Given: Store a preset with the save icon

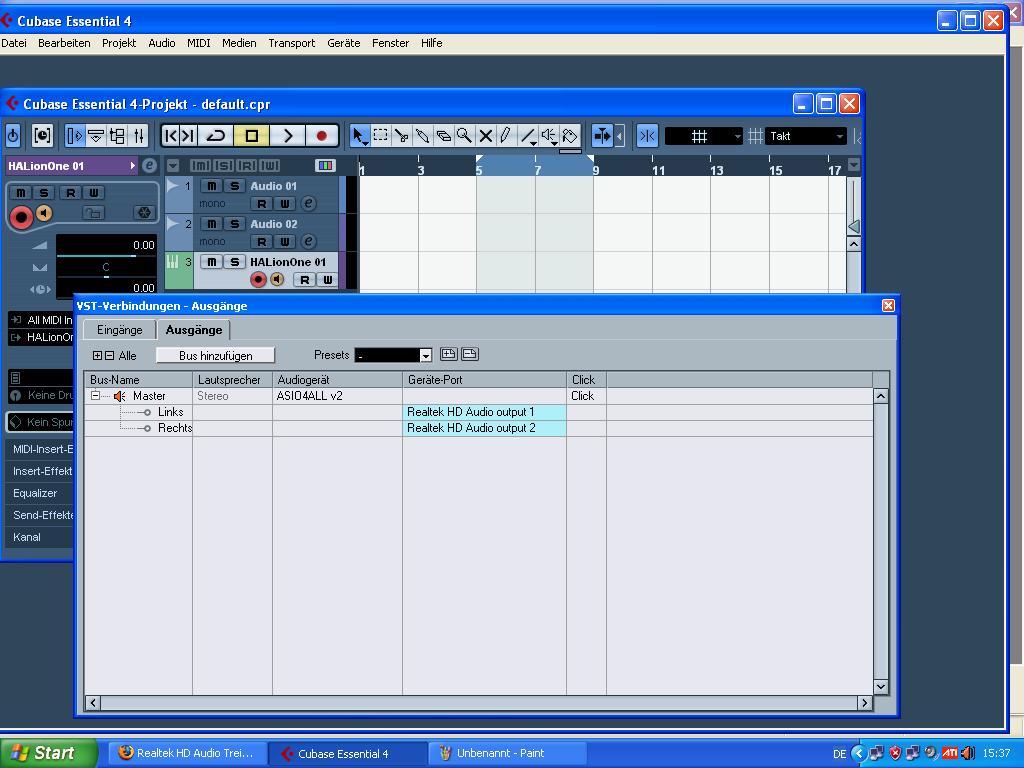Looking at the screenshot, I should (449, 355).
